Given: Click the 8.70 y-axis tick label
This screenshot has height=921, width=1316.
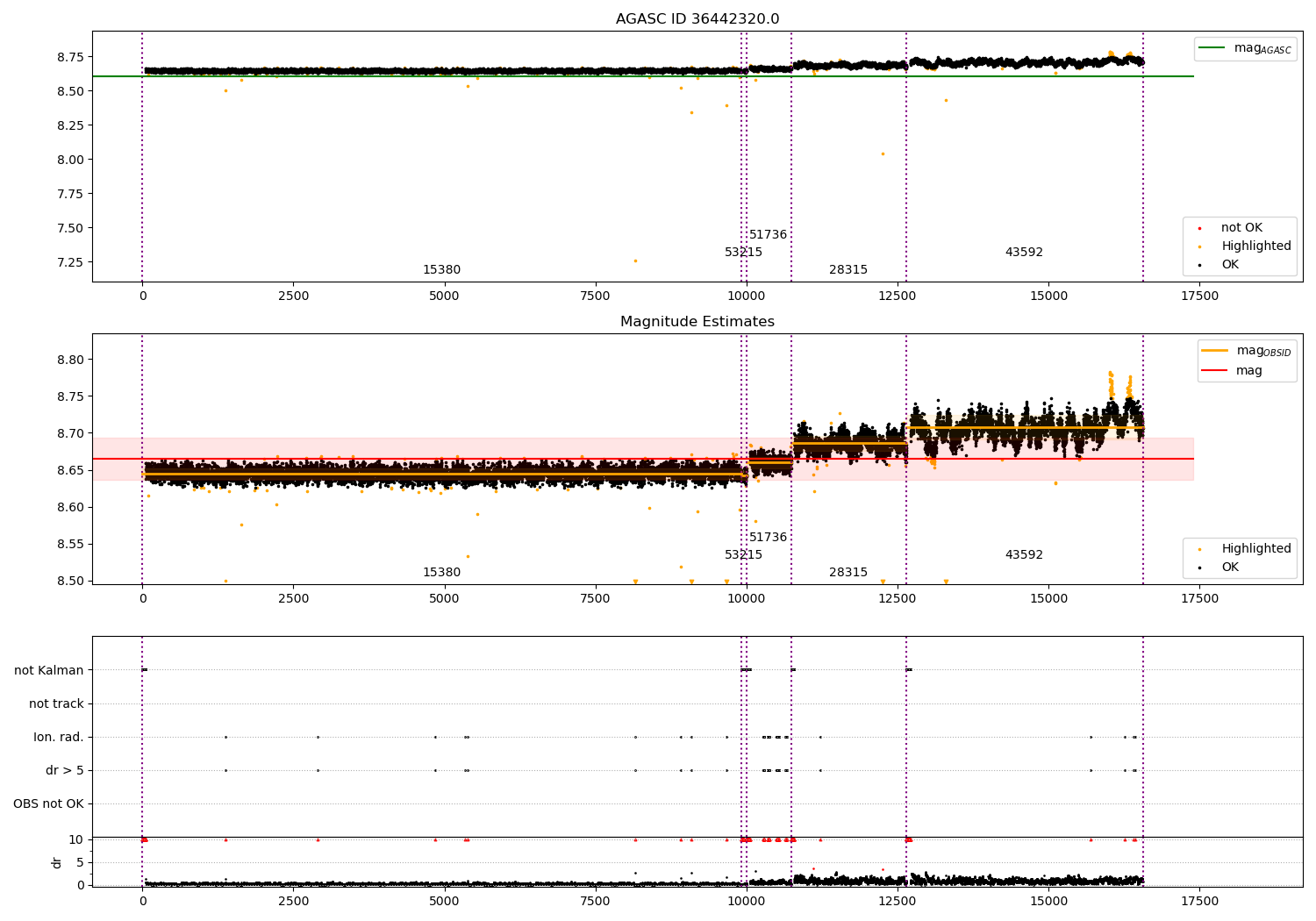Looking at the screenshot, I should click(69, 433).
